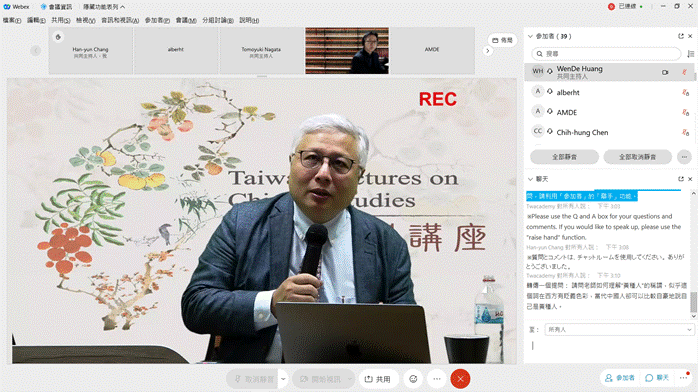Image resolution: width=698 pixels, height=392 pixels.
Task: Open the 說明(H) menu
Action: click(x=249, y=20)
